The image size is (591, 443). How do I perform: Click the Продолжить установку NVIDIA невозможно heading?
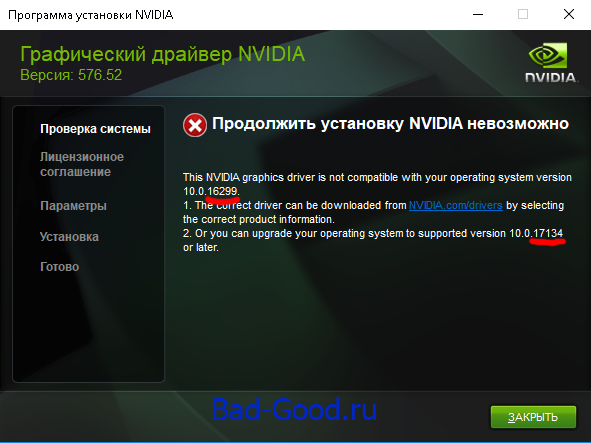pos(390,124)
